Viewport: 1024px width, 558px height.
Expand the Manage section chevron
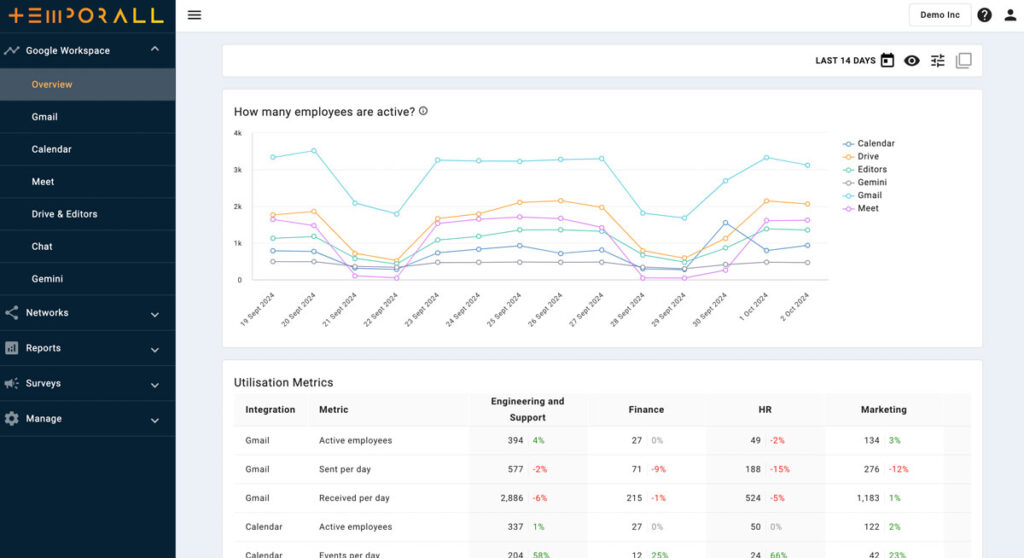coord(155,420)
